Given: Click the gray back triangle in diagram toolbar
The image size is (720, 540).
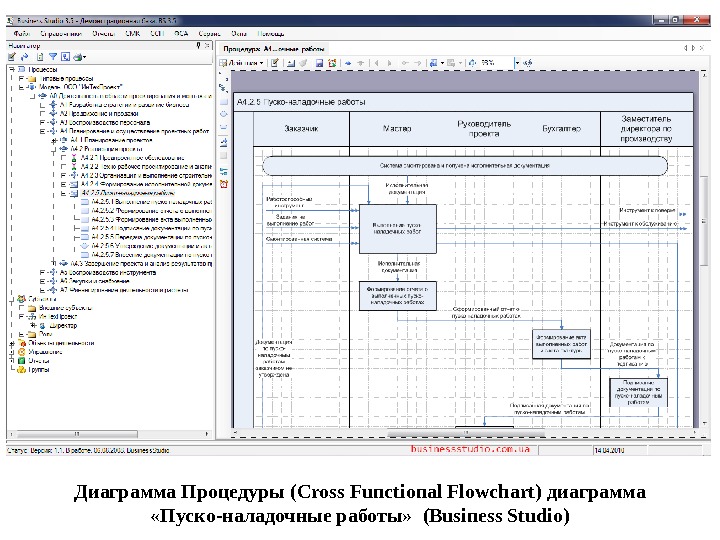Looking at the screenshot, I should point(377,63).
